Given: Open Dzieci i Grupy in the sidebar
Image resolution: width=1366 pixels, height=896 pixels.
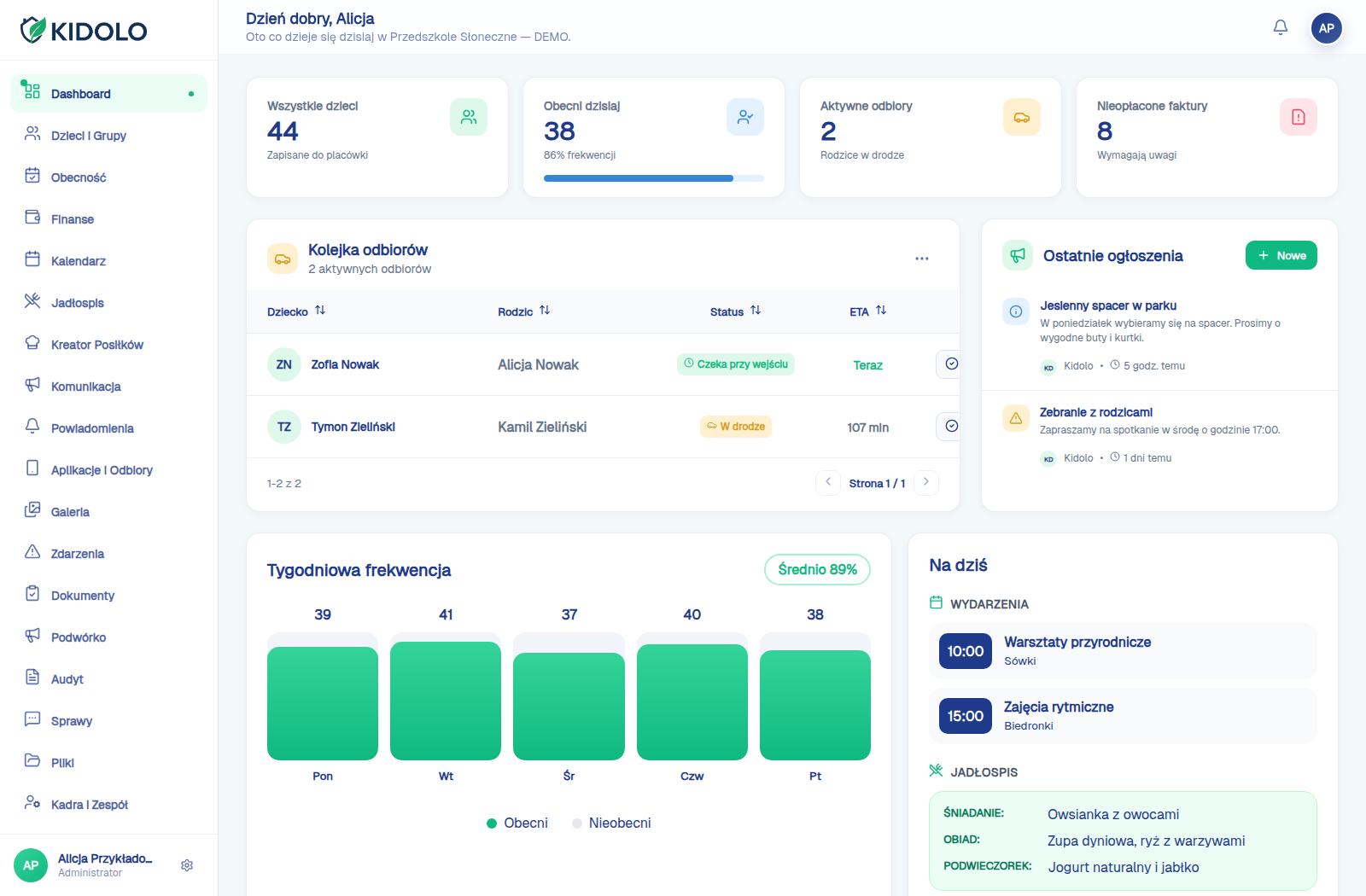Looking at the screenshot, I should [108, 136].
